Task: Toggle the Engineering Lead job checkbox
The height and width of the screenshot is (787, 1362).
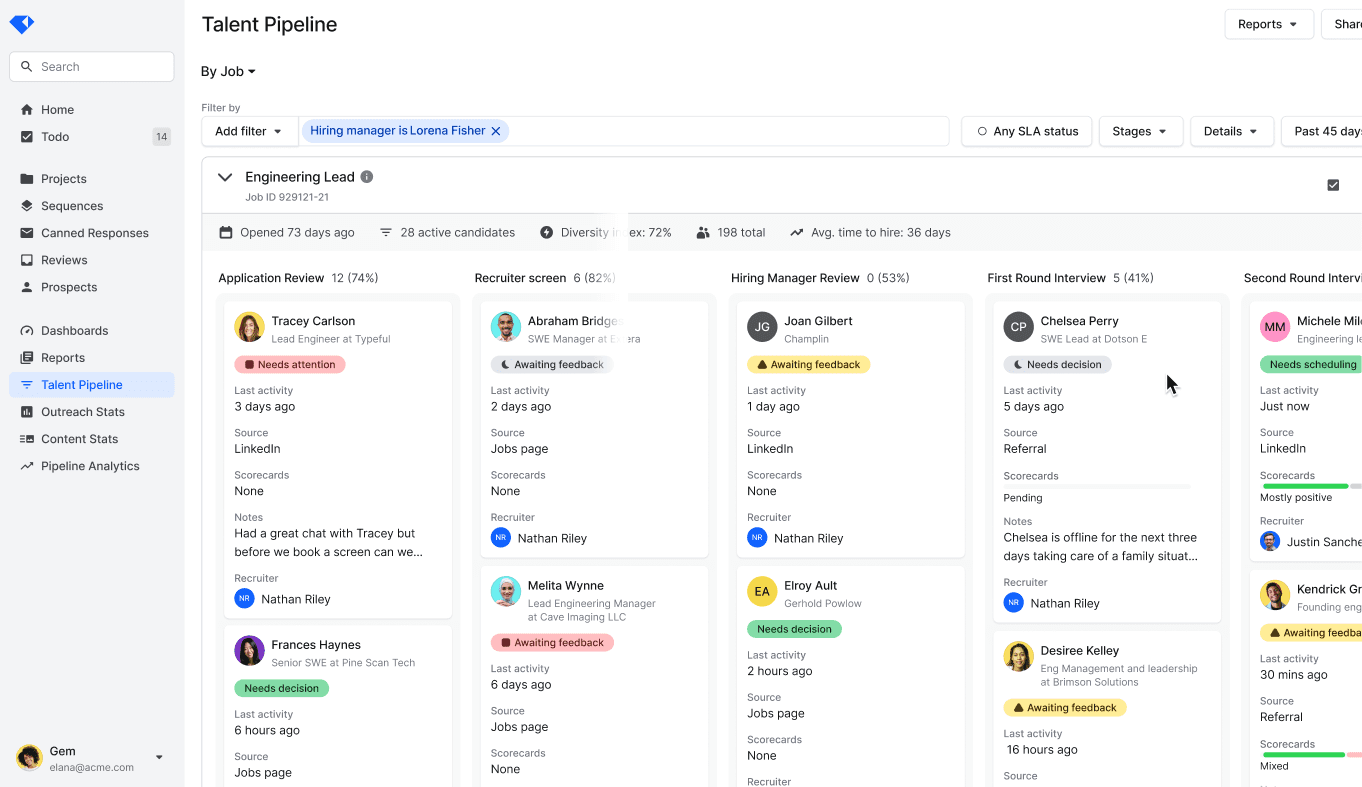Action: (1333, 185)
